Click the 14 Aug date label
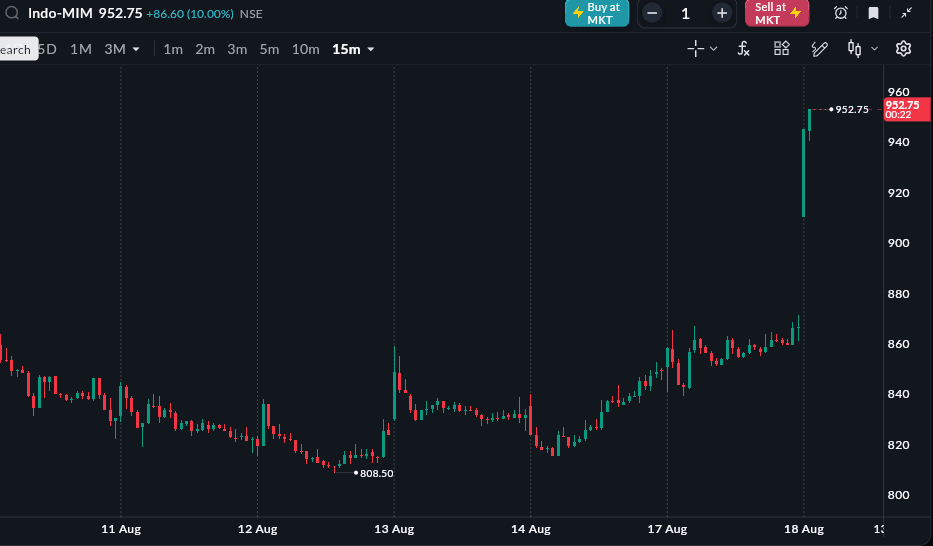 531,529
